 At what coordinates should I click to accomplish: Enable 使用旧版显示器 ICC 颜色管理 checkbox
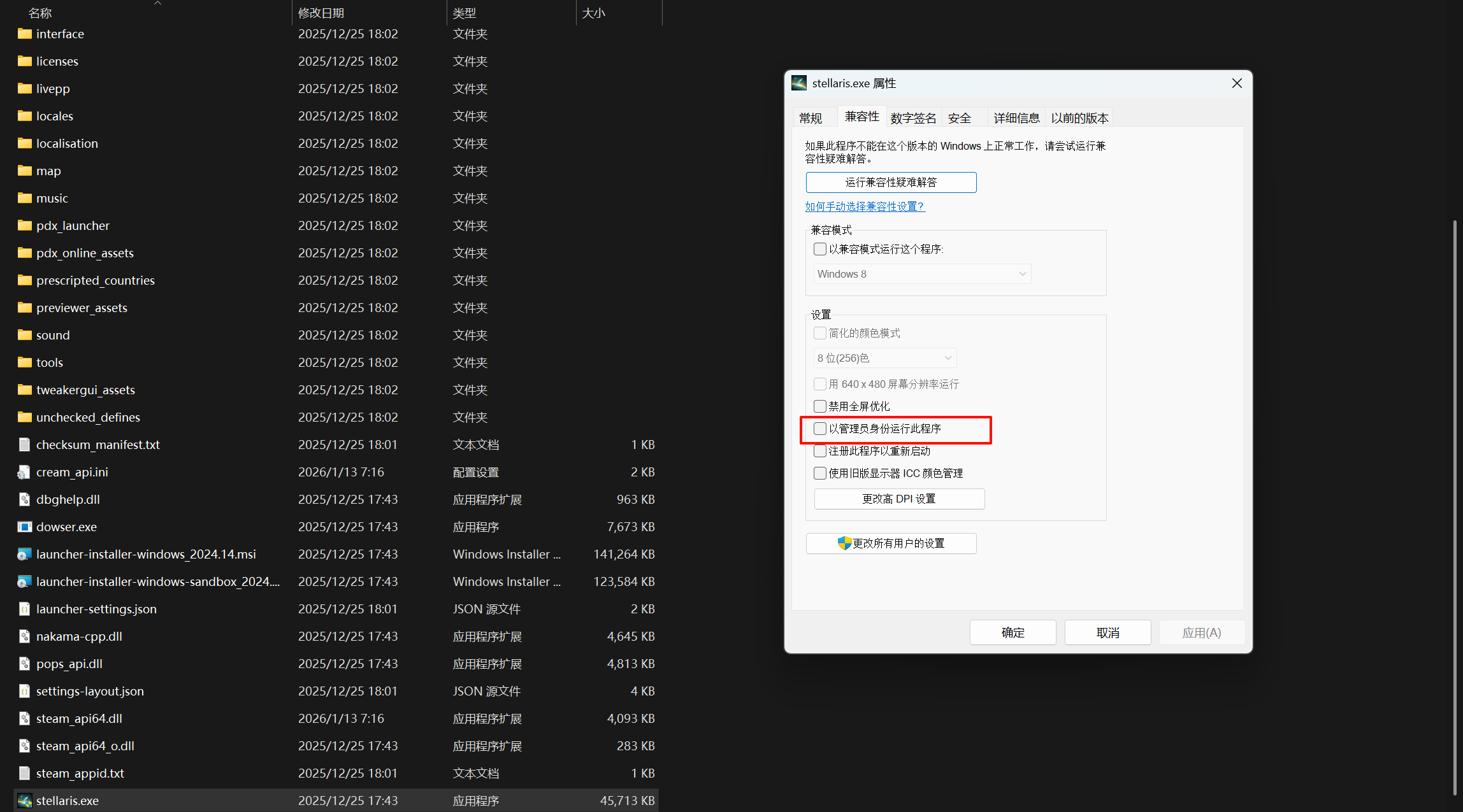coord(820,473)
